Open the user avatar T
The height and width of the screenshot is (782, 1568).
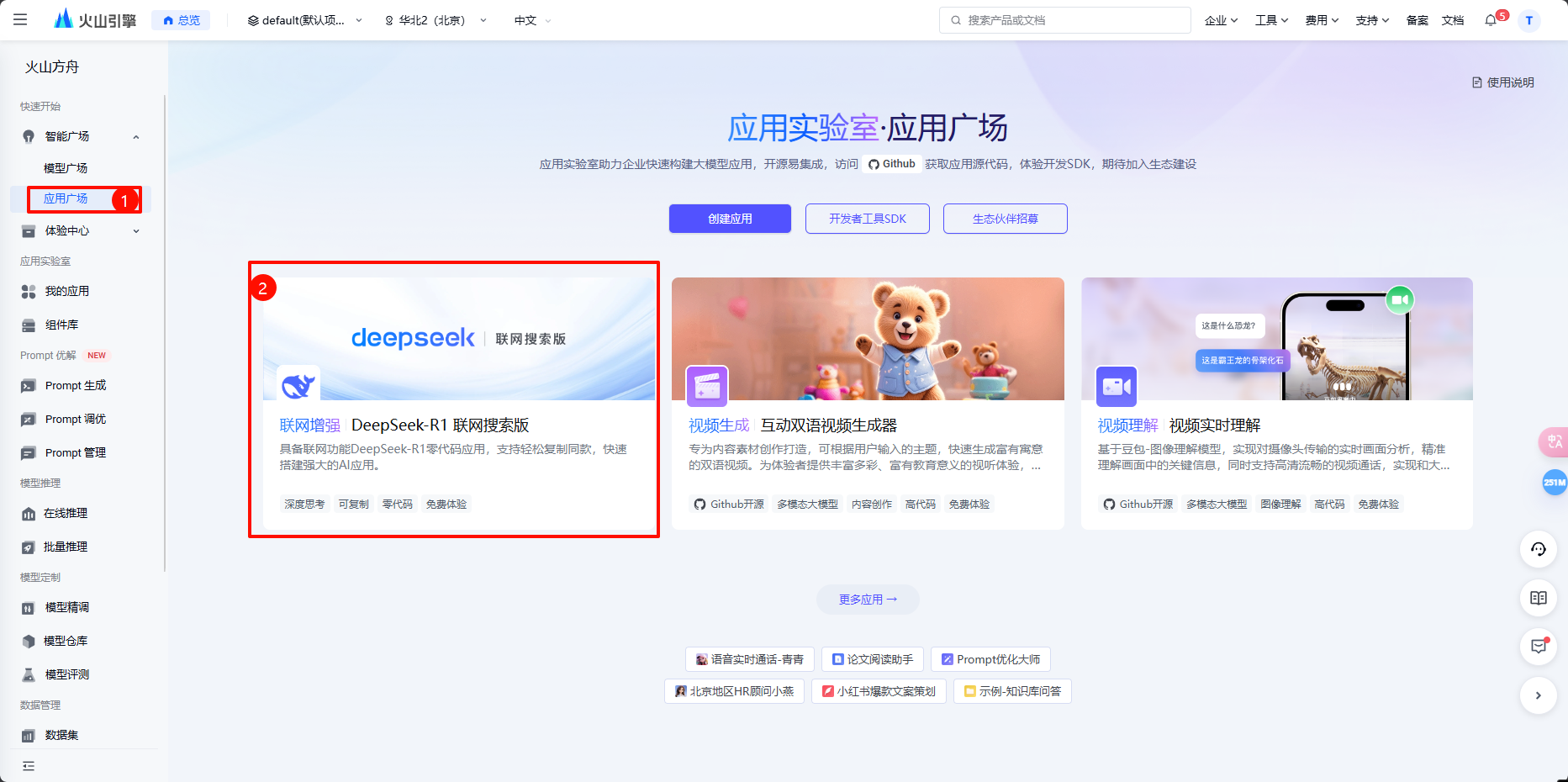(x=1529, y=20)
